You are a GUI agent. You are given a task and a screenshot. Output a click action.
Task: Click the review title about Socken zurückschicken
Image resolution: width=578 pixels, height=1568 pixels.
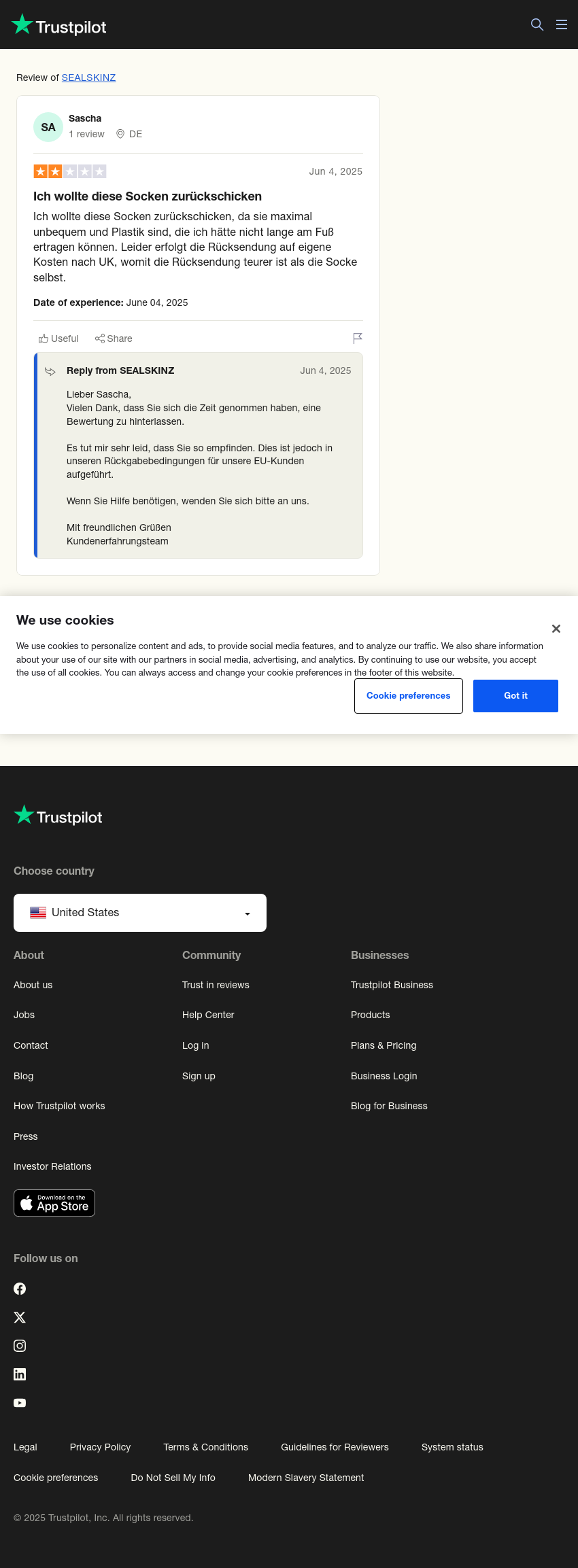click(148, 196)
